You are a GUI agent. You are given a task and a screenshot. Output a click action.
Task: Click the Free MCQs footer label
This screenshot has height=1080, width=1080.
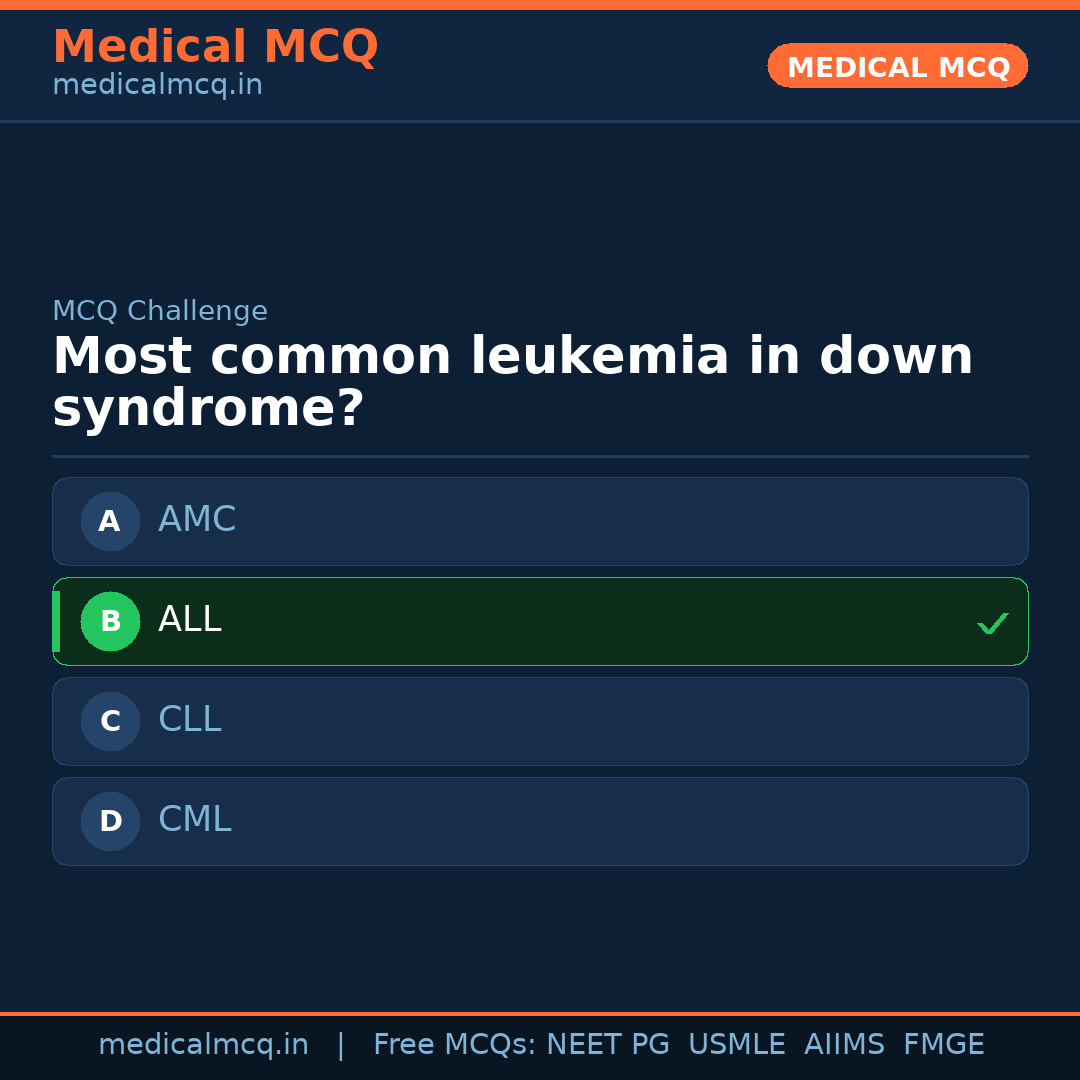454,1045
